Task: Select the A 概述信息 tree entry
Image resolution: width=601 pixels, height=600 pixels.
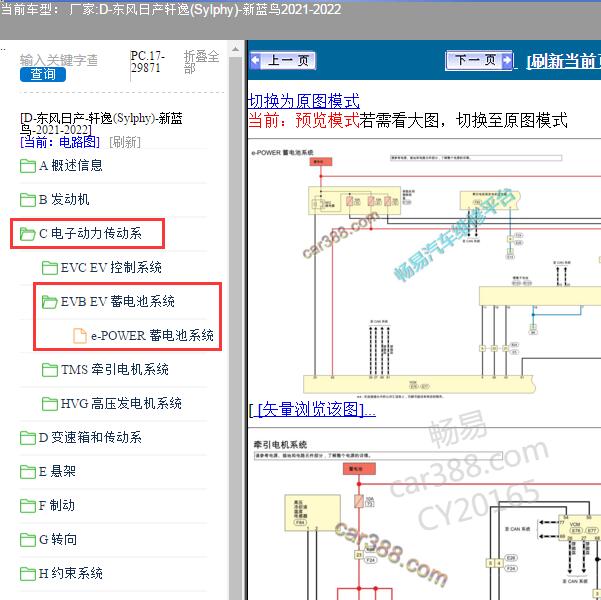Action: (71, 166)
